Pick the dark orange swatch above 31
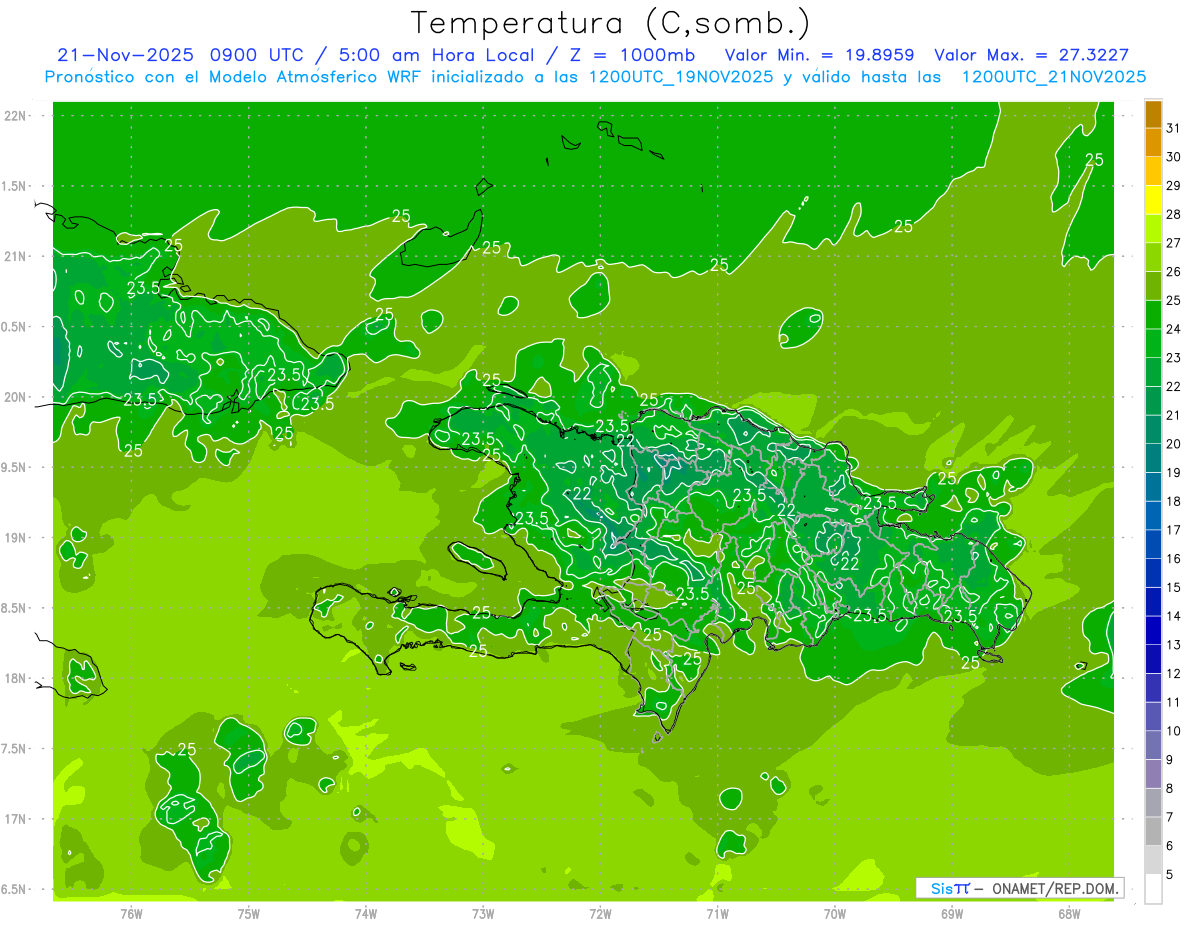This screenshot has height=927, width=1200. point(1153,114)
